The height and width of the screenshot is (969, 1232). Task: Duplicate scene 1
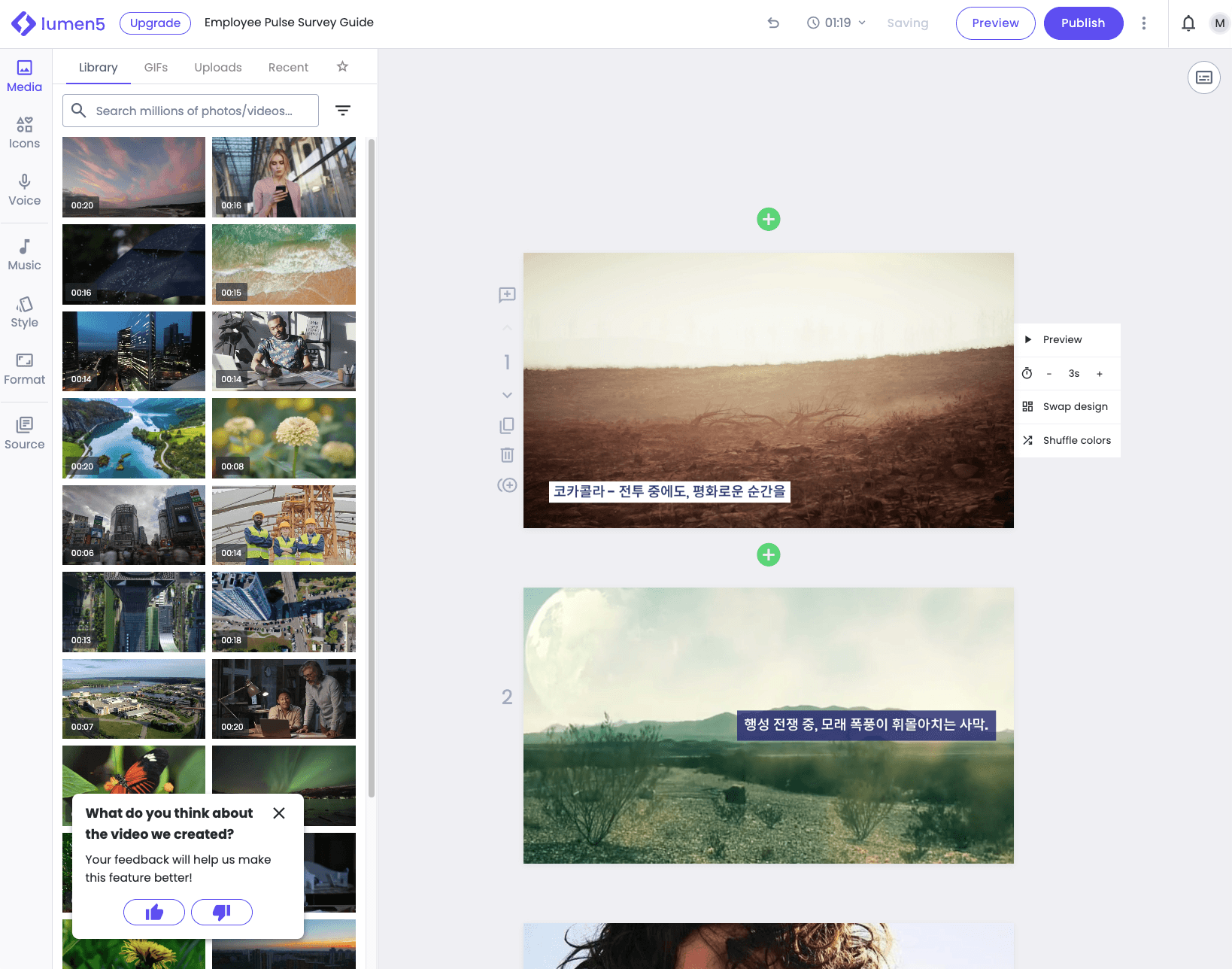pyautogui.click(x=507, y=426)
